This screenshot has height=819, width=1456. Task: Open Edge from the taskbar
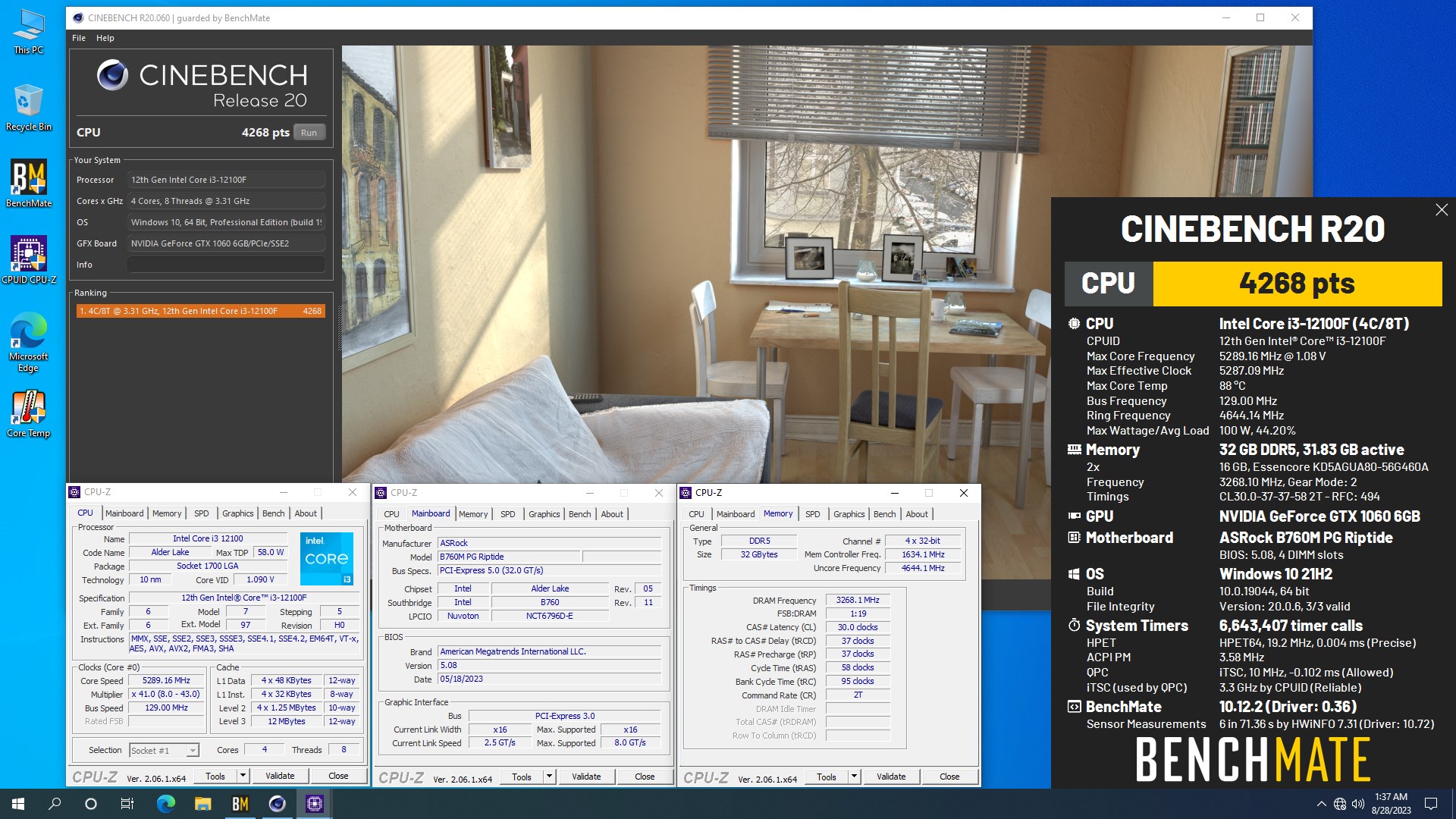coord(165,804)
